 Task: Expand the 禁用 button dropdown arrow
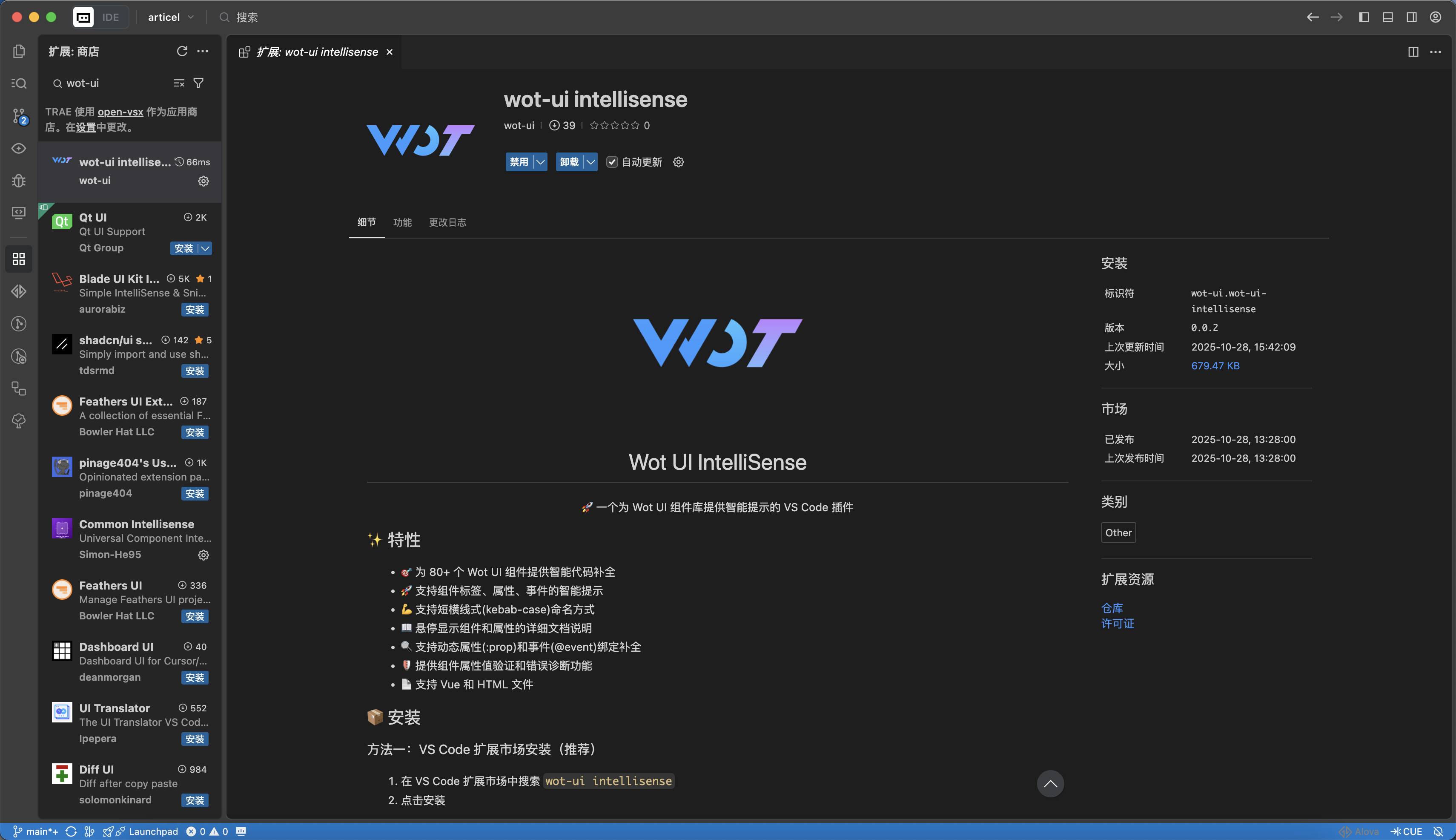[x=540, y=162]
